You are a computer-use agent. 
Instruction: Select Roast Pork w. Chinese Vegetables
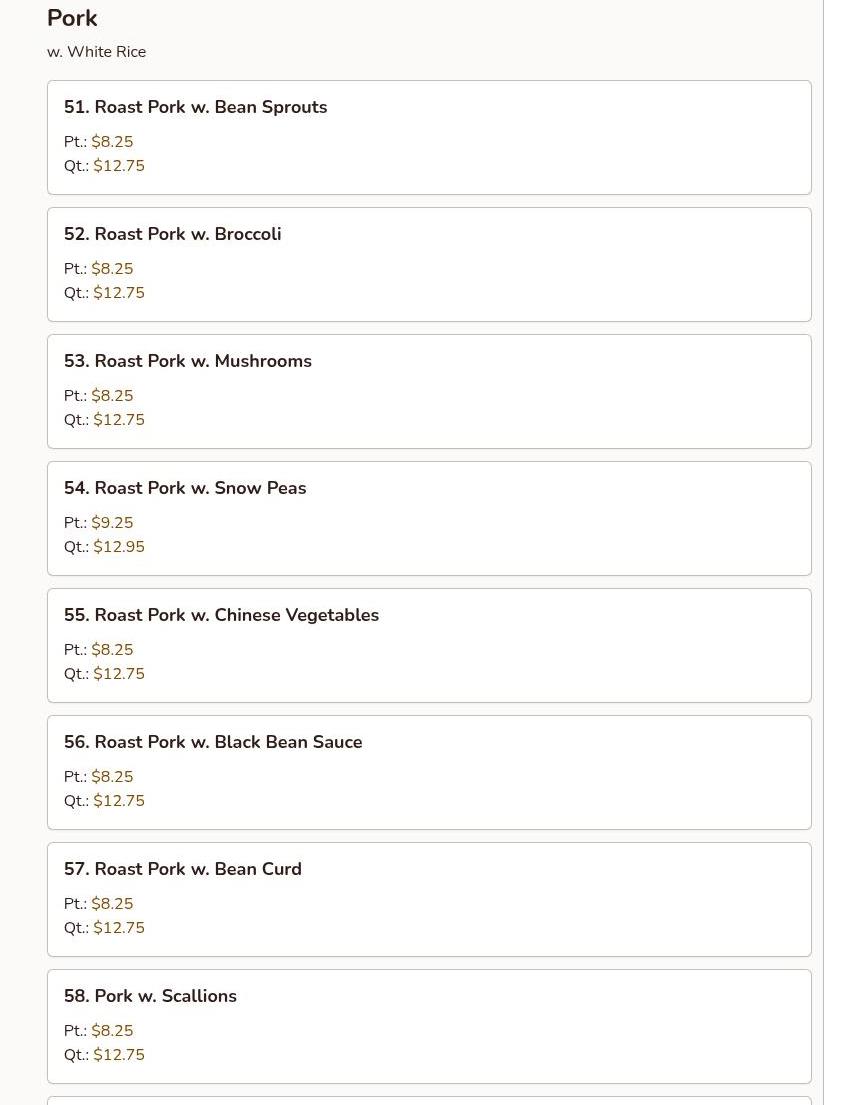(x=221, y=615)
